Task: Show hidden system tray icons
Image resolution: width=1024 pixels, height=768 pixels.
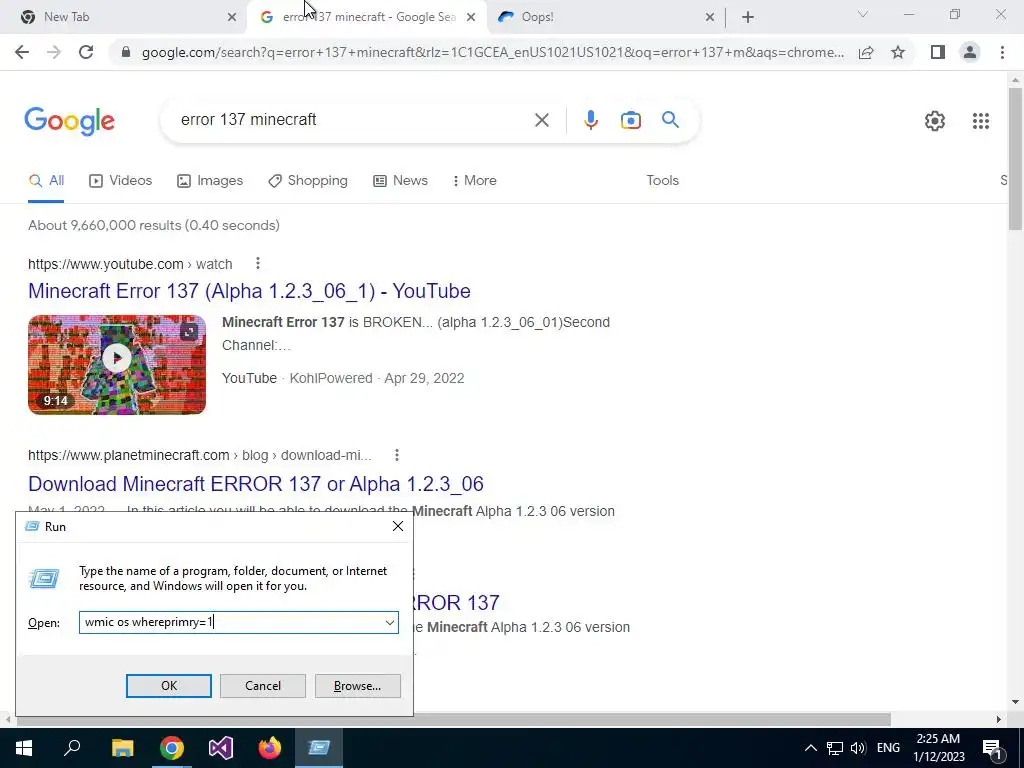Action: point(810,748)
